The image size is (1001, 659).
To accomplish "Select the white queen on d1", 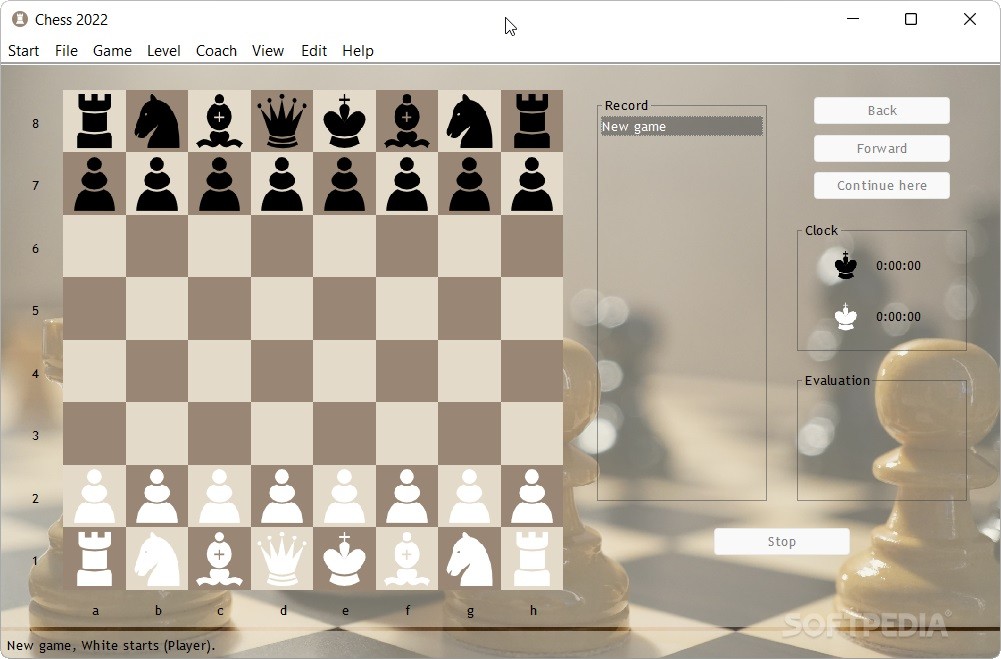I will coord(282,559).
